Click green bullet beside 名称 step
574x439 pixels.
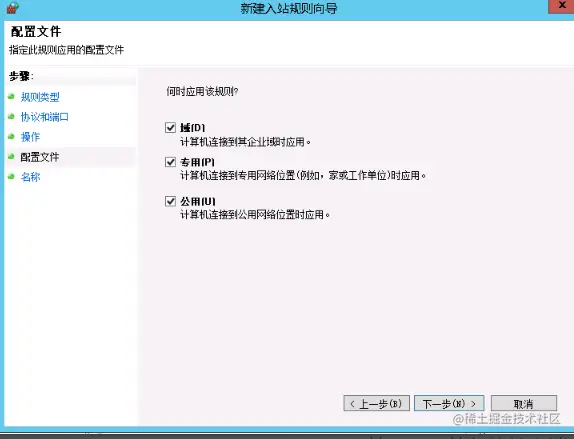pos(11,177)
